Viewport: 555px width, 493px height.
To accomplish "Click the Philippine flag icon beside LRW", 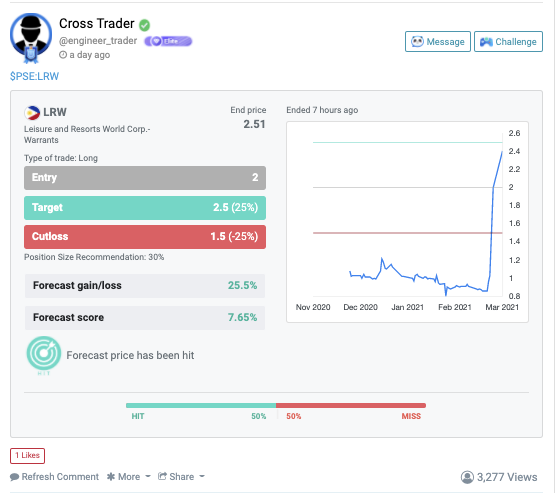I will tap(32, 113).
